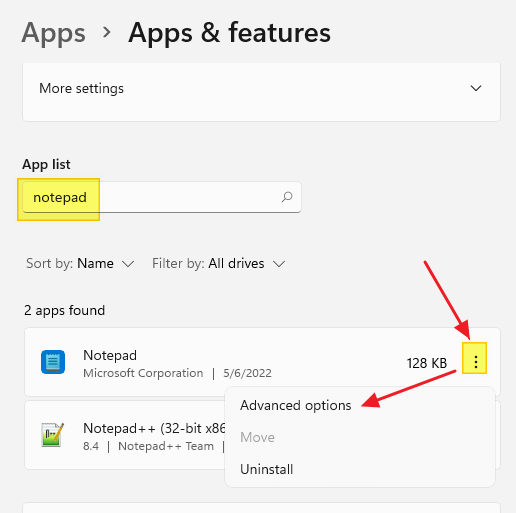This screenshot has height=513, width=516.
Task: Click the App list heading
Action: [46, 164]
